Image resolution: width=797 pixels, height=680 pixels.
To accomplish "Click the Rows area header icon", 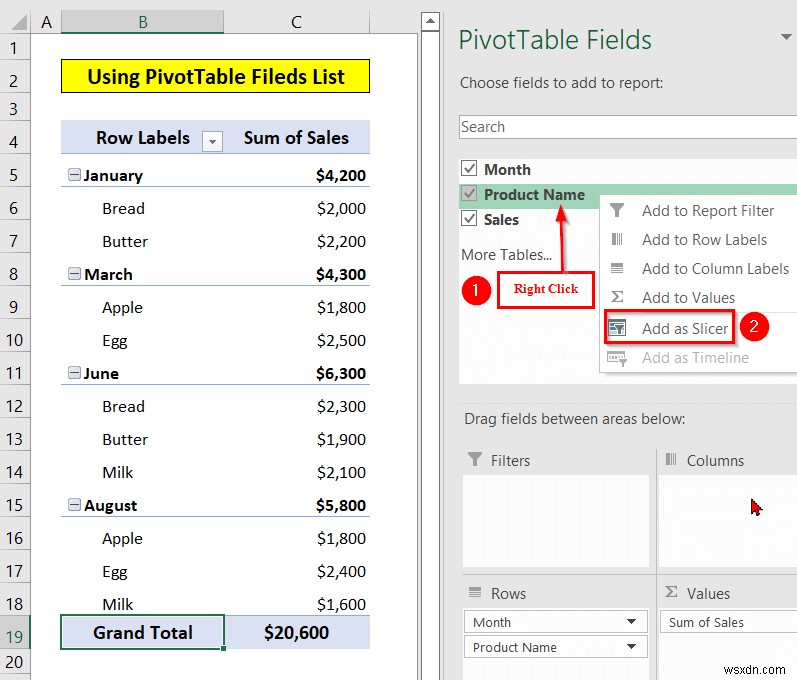I will [x=475, y=592].
